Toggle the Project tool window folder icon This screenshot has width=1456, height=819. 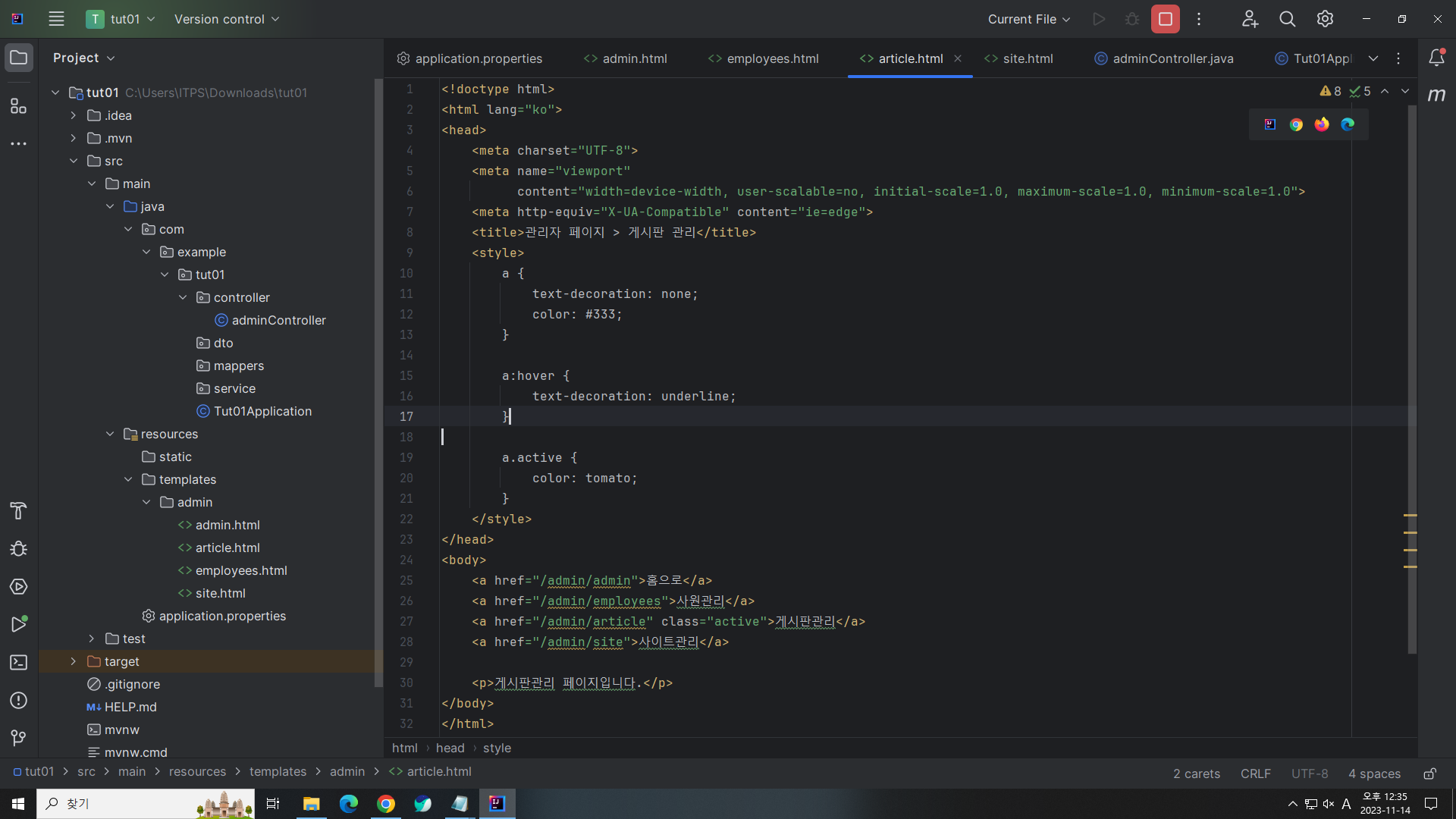pyautogui.click(x=18, y=58)
